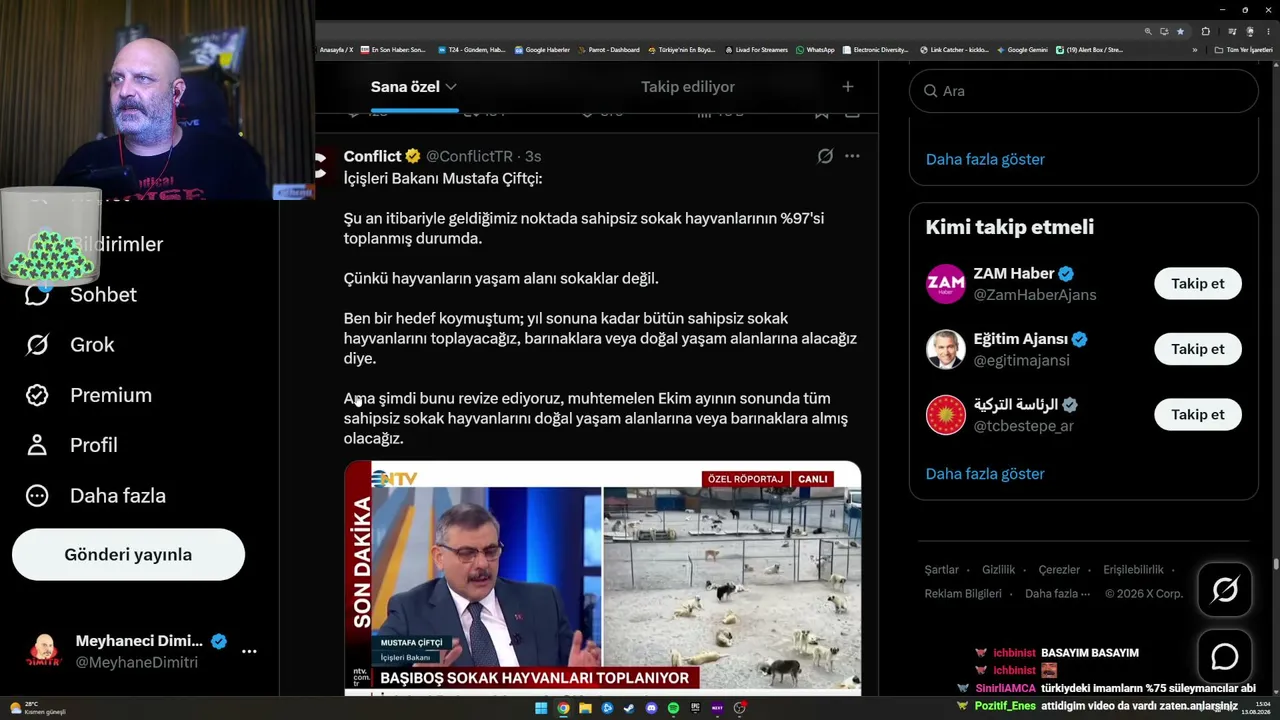The height and width of the screenshot is (720, 1280).
Task: Follow ZAM Haber with Takip et
Action: tap(1198, 284)
